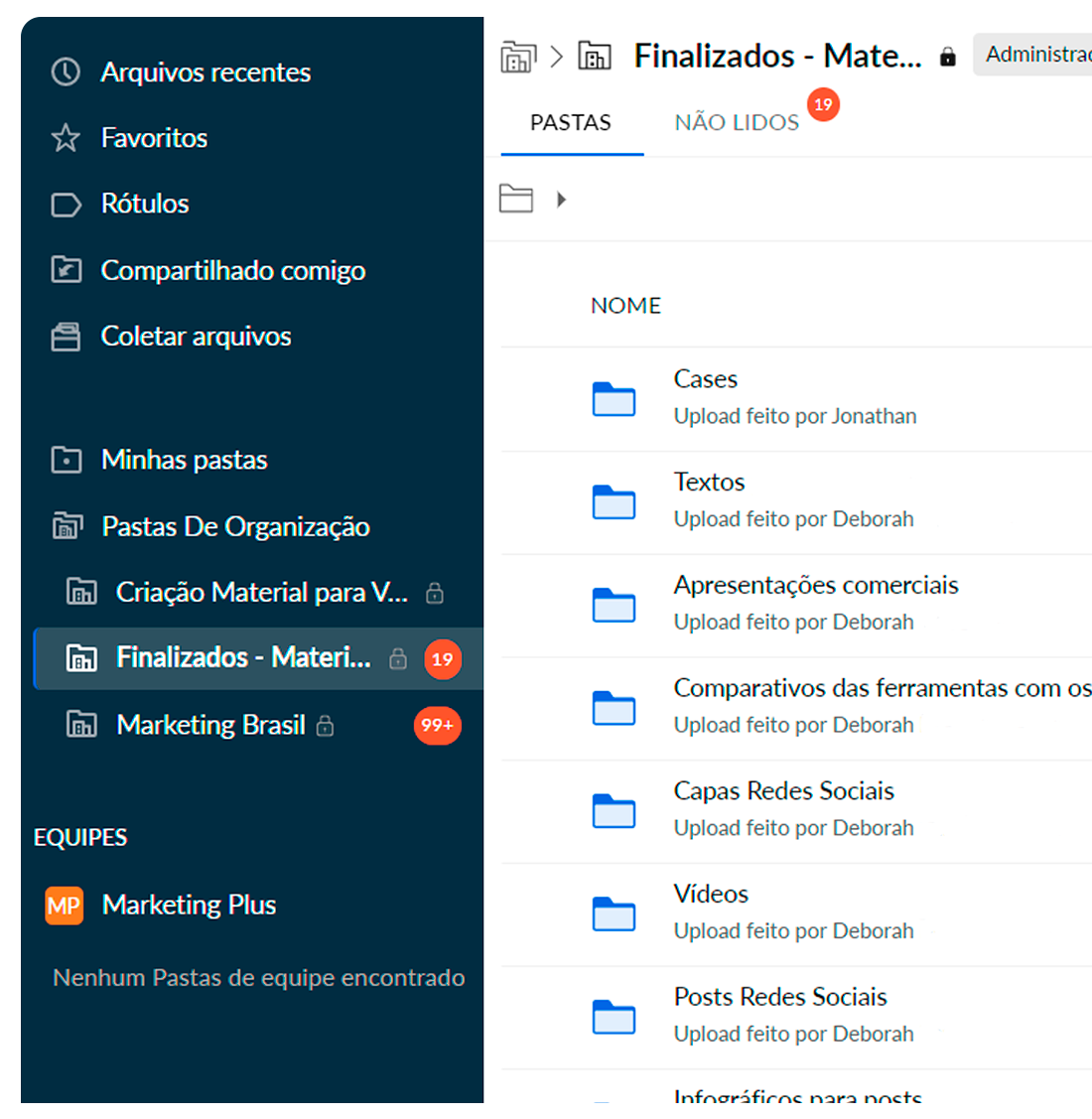
Task: Open the Apresentações comerciais folder
Action: tap(815, 585)
